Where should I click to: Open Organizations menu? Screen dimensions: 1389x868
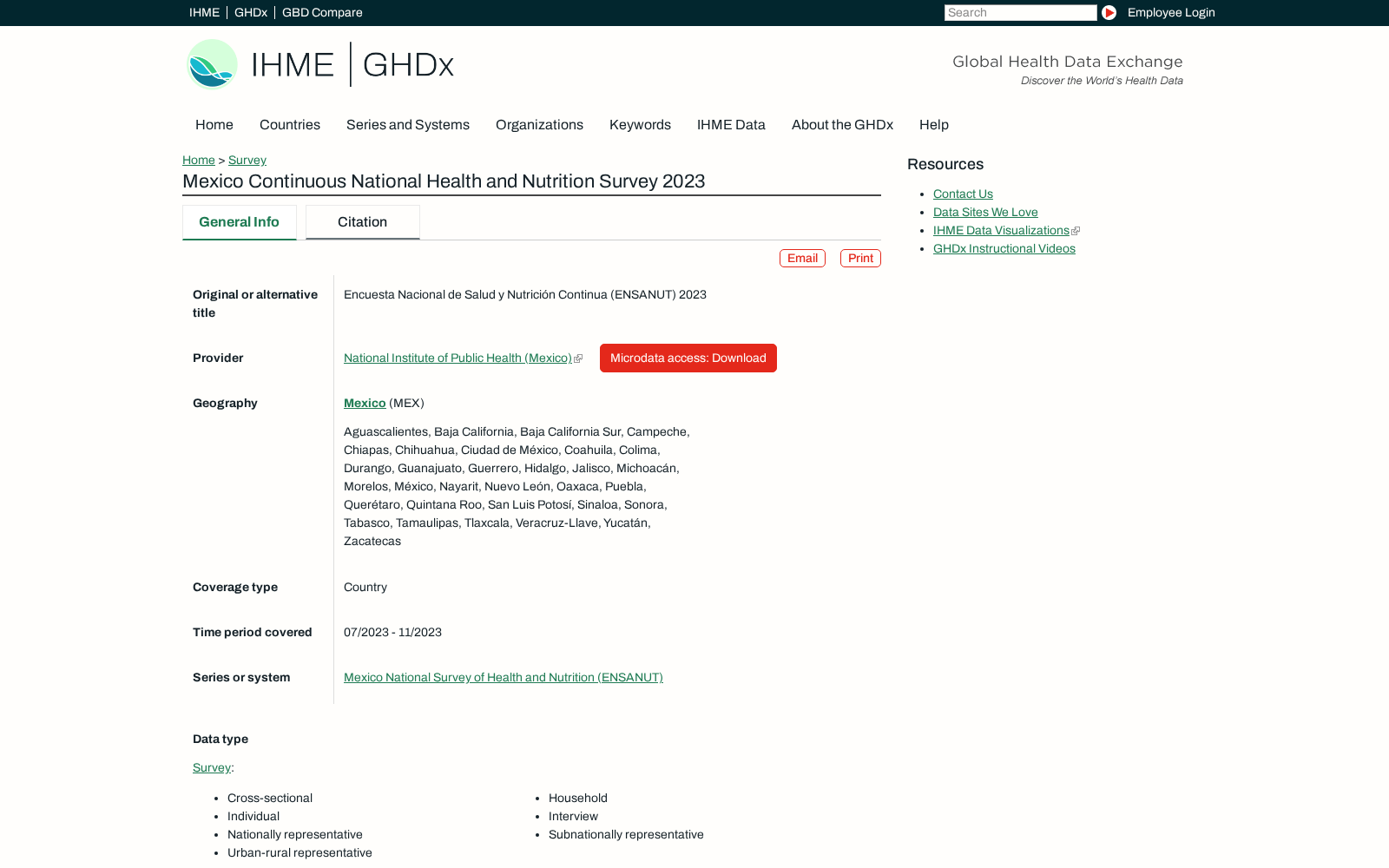tap(539, 125)
